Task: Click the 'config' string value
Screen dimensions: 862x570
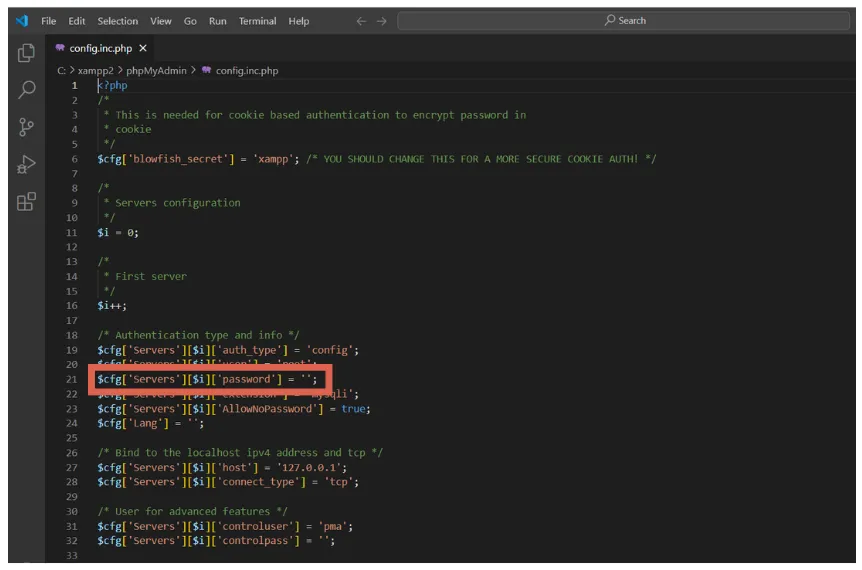Action: click(x=330, y=350)
